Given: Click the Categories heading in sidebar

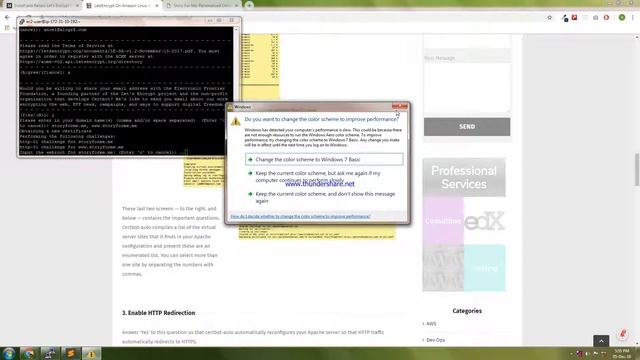Looking at the screenshot, I should [x=467, y=311].
